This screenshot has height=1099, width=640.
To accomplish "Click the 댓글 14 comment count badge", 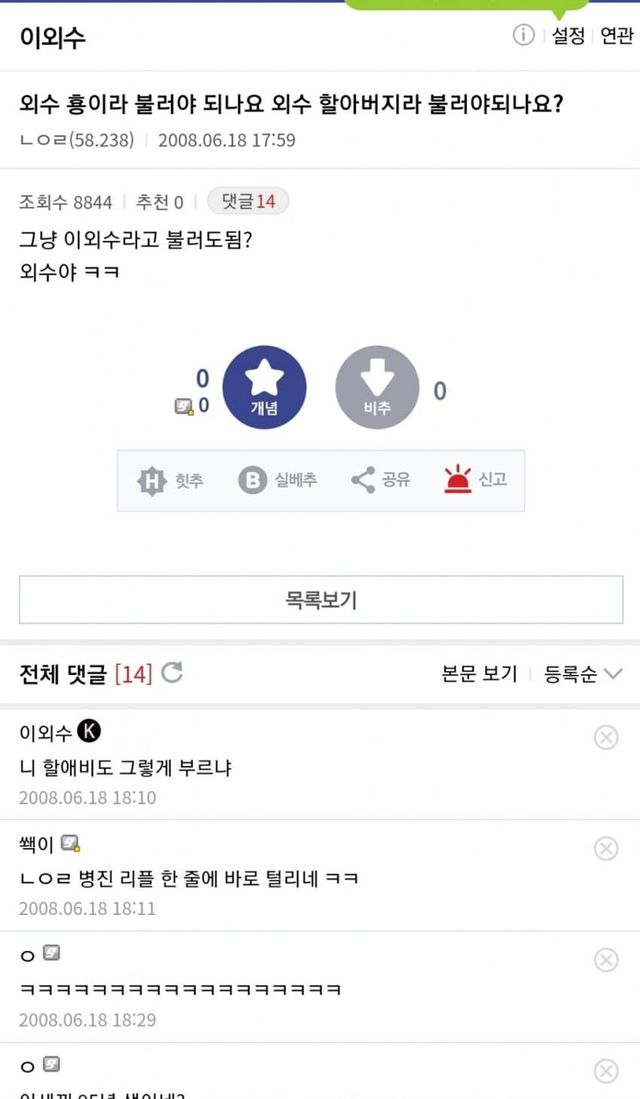I will pos(248,202).
